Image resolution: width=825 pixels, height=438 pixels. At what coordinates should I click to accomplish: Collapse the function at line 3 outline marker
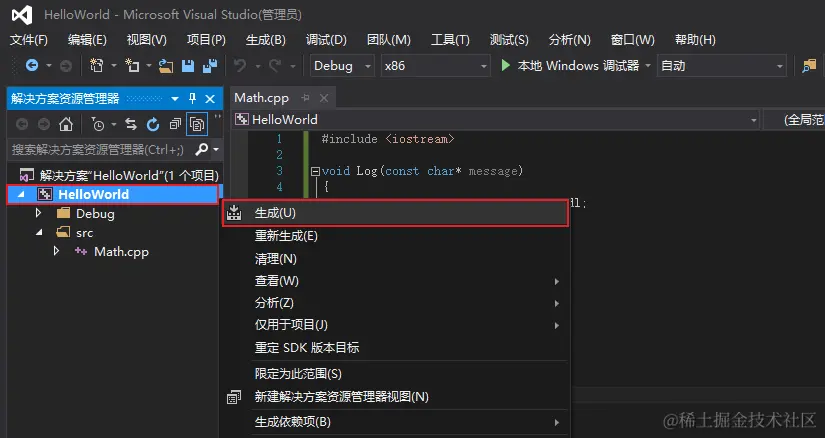(315, 171)
